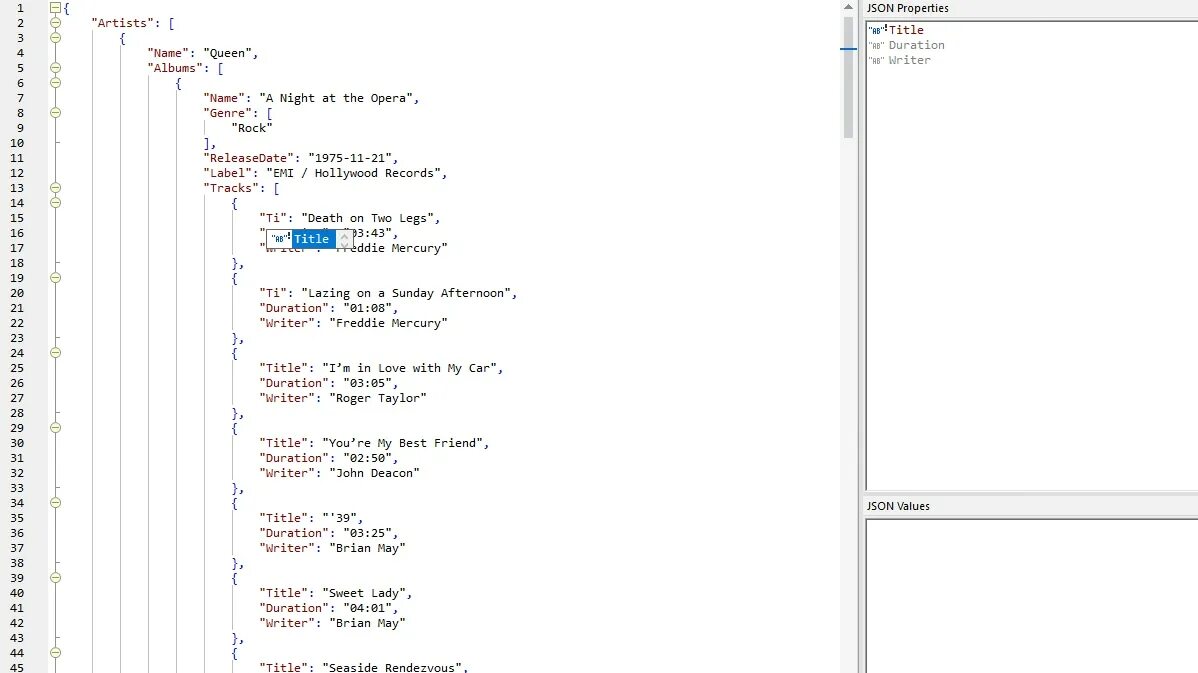This screenshot has height=673, width=1198.
Task: Select Title in JSON Properties panel
Action: pyautogui.click(x=906, y=30)
